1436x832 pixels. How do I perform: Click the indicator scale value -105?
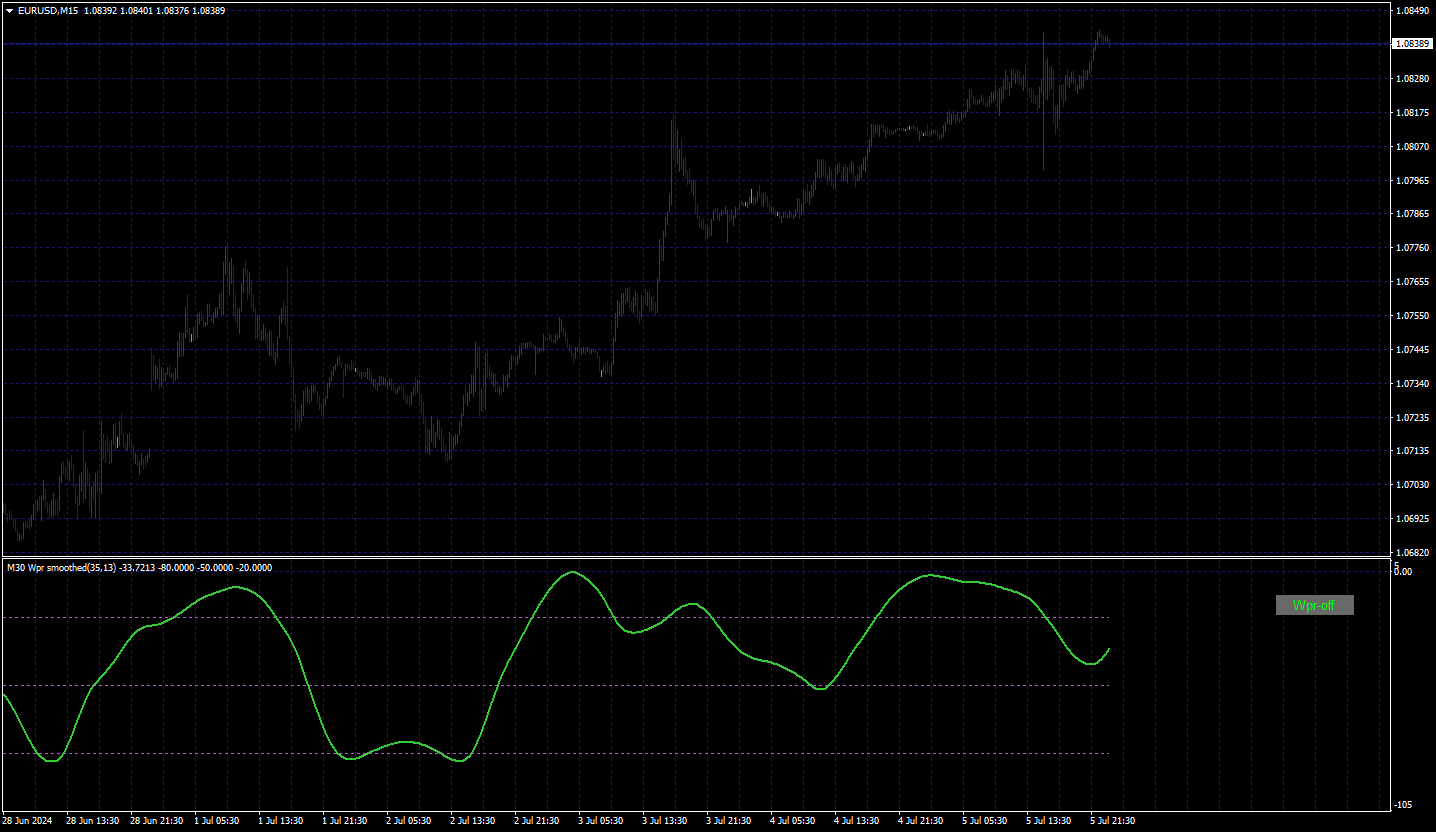pos(1403,805)
